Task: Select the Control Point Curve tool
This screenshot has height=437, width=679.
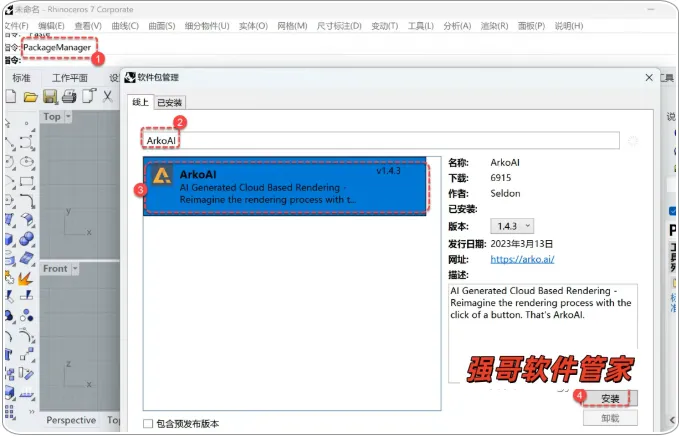Action: click(x=26, y=142)
